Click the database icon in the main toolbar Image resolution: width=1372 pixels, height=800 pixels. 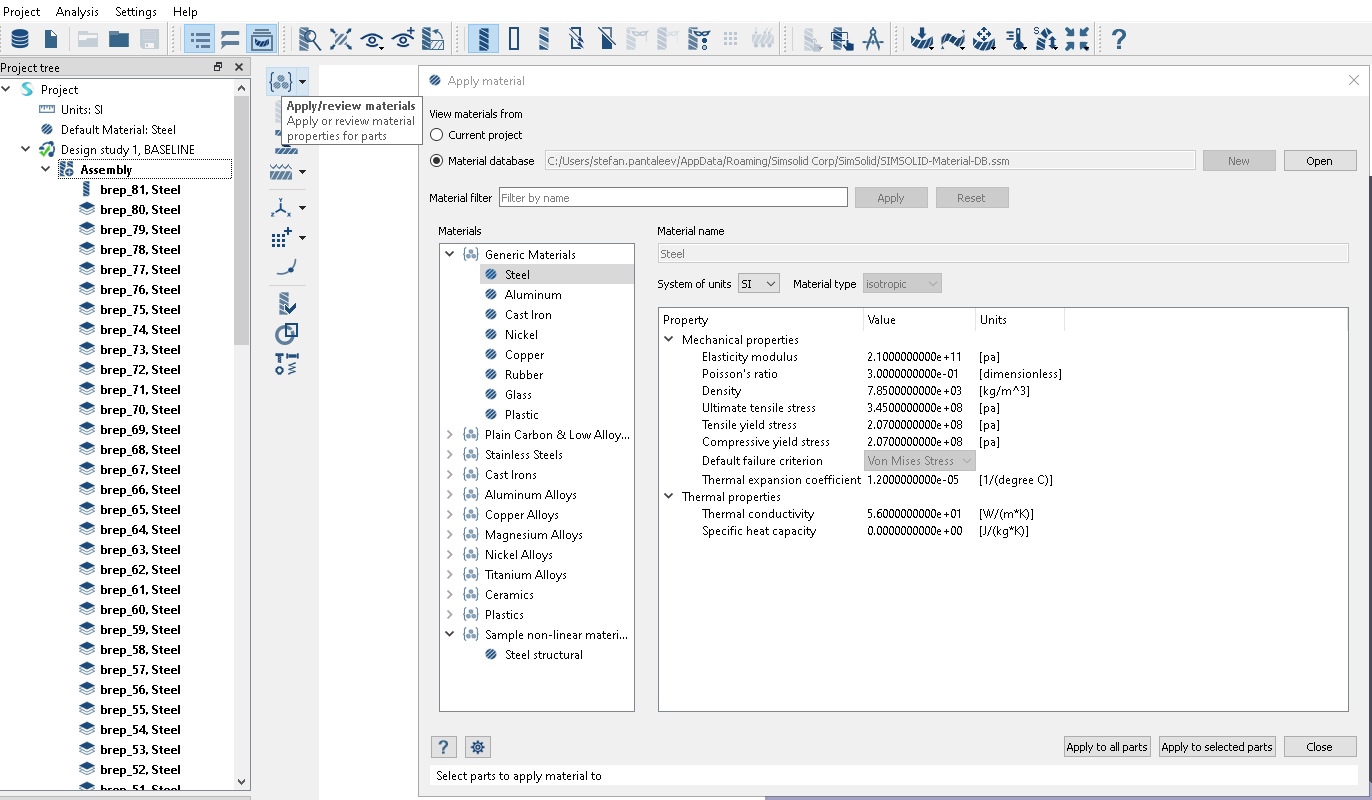pyautogui.click(x=20, y=39)
